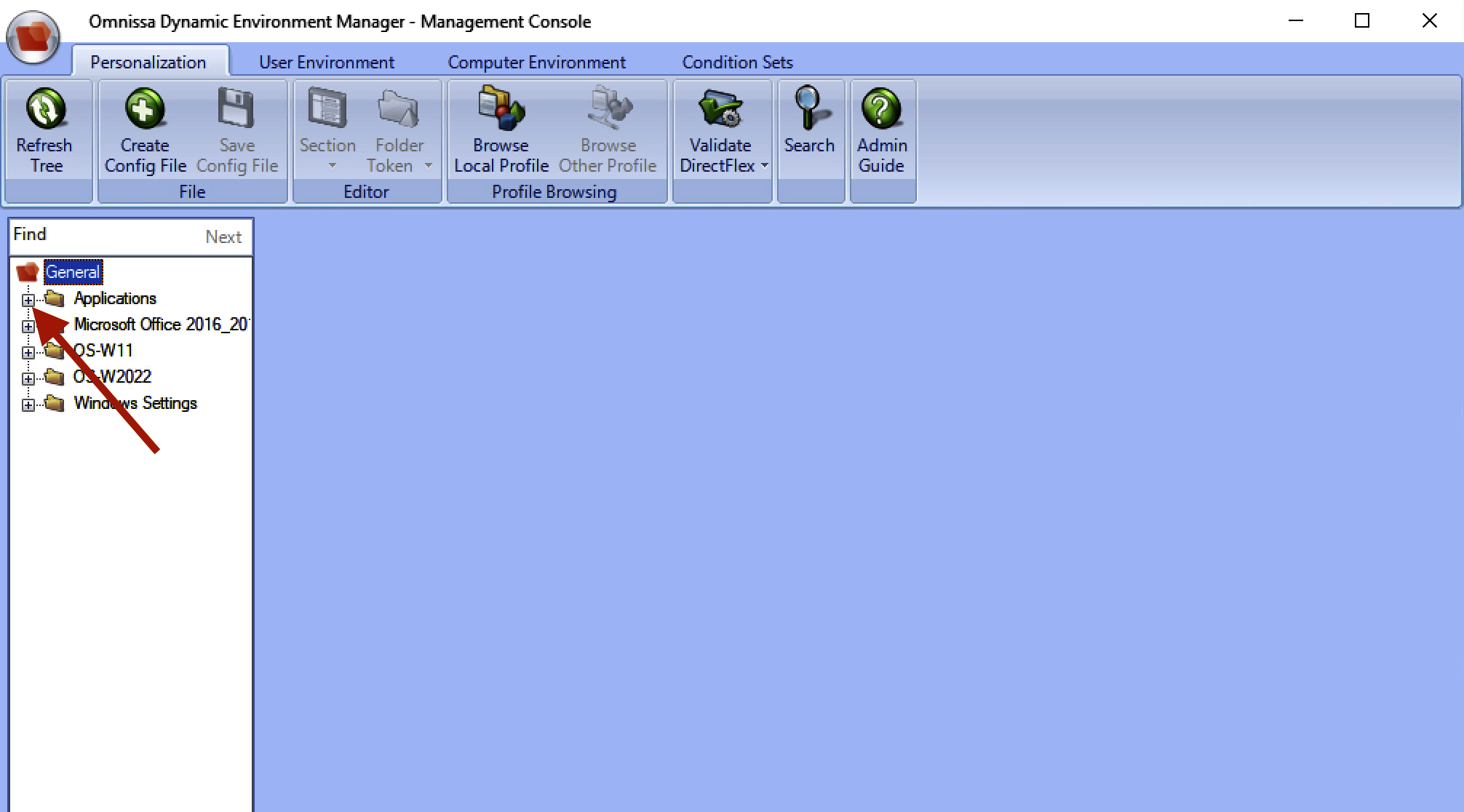Viewport: 1464px width, 812px height.
Task: Click the Refresh Tree icon
Action: coord(46,109)
